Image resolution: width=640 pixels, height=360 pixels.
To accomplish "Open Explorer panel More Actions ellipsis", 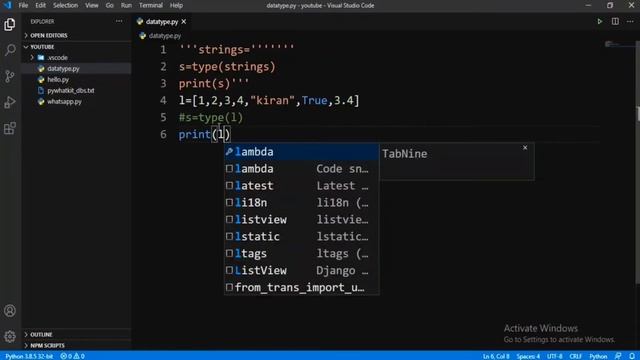I will pos(119,21).
